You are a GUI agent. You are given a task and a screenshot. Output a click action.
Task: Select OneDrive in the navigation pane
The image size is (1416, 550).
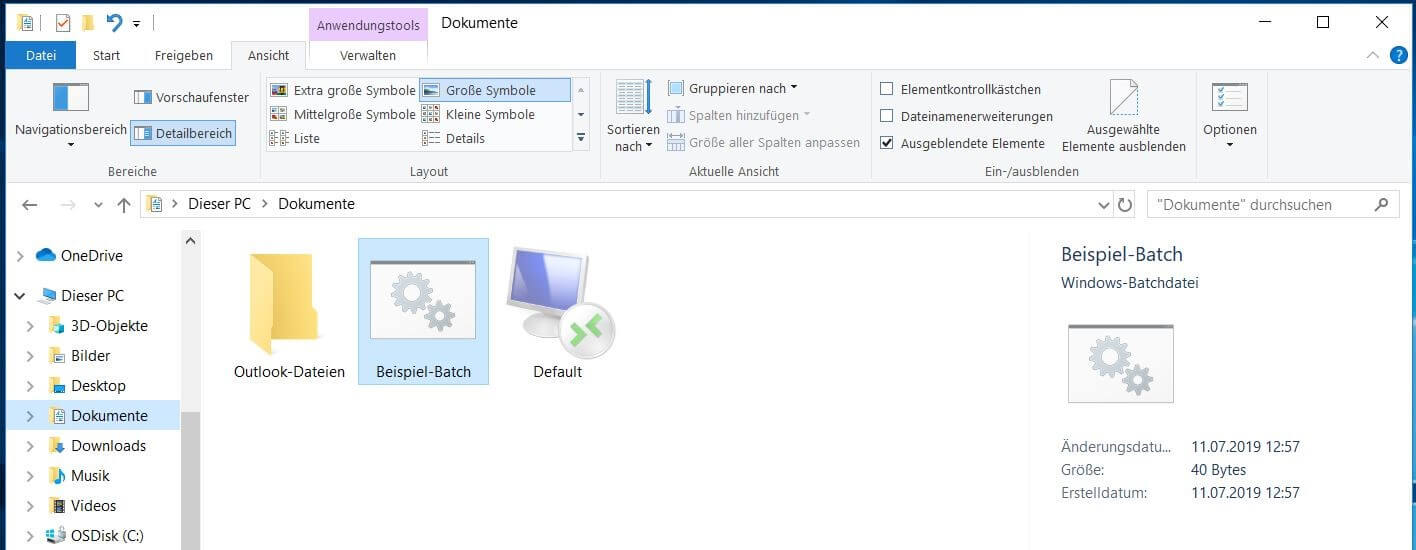click(x=92, y=256)
